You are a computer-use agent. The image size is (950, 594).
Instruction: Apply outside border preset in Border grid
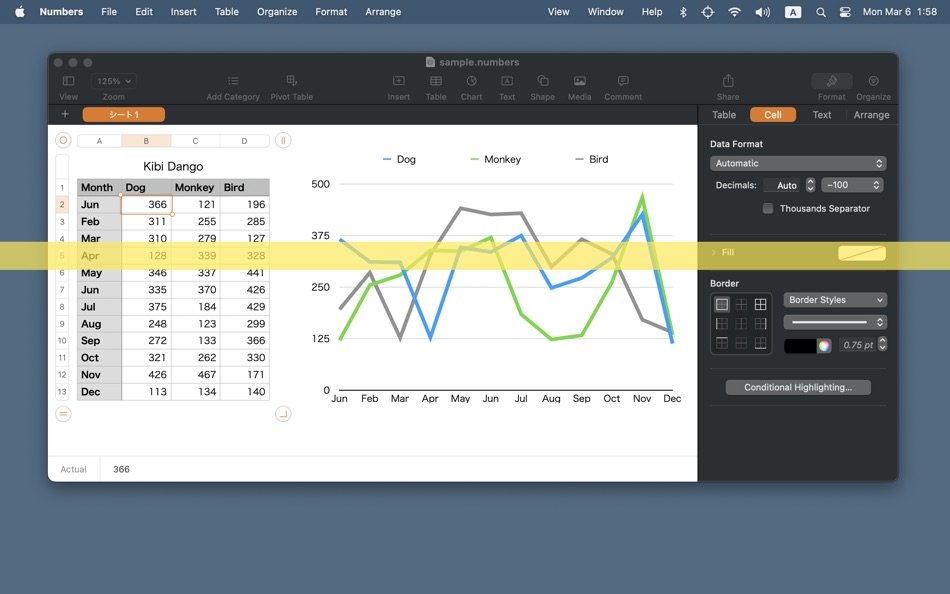722,304
